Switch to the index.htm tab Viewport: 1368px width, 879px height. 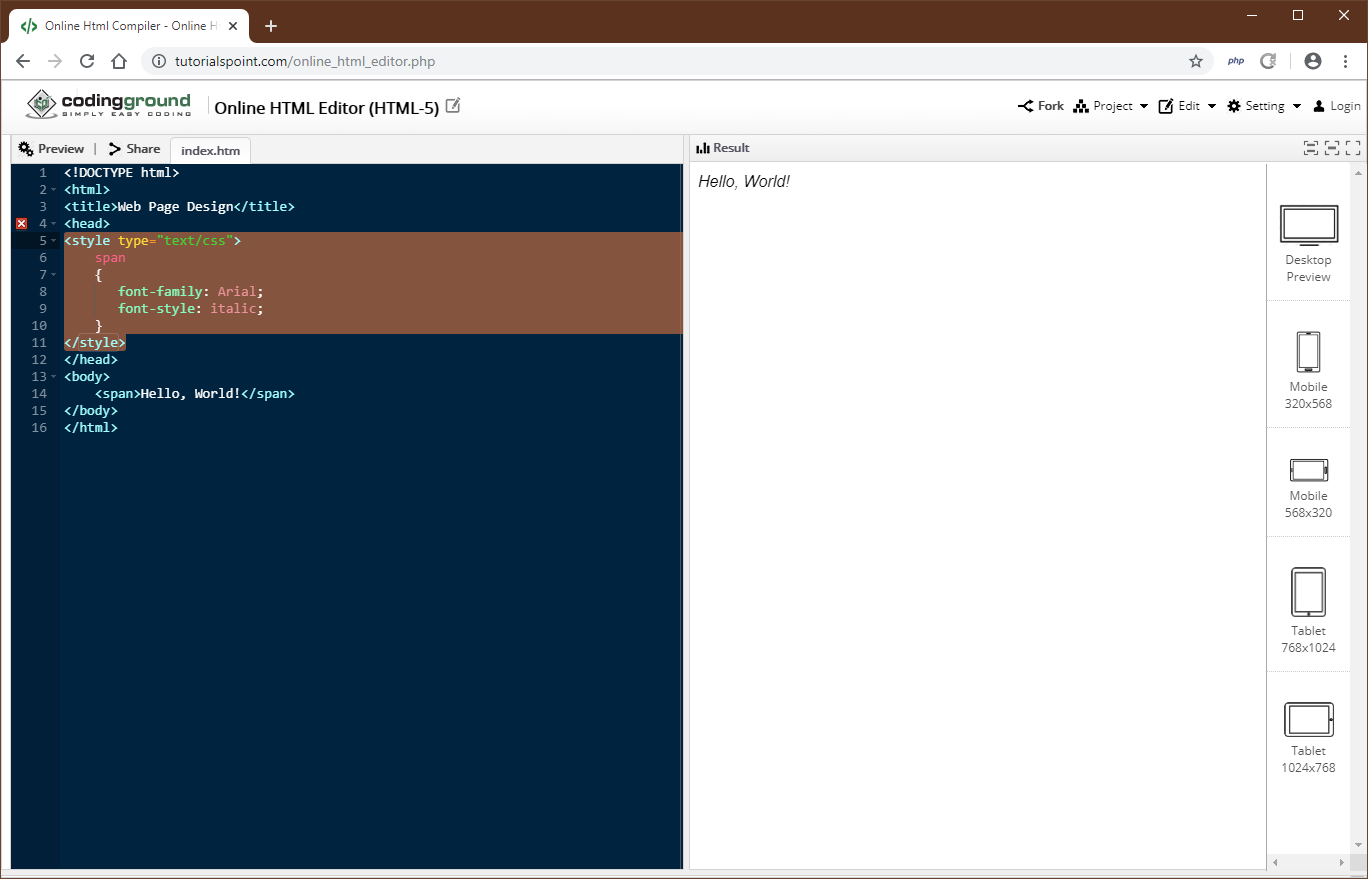pyautogui.click(x=210, y=150)
